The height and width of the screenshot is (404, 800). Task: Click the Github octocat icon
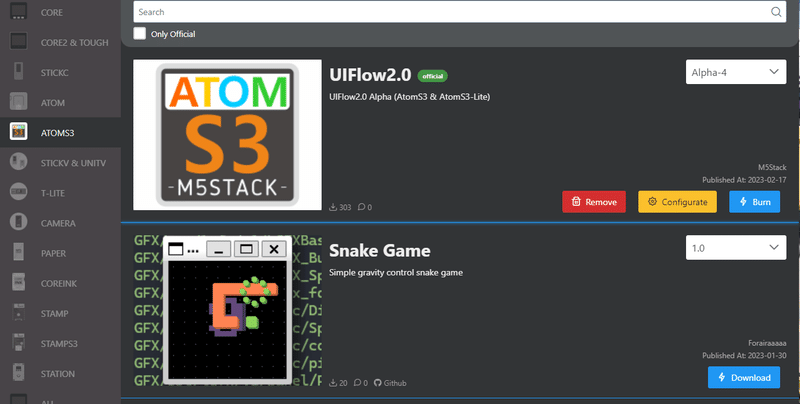click(x=378, y=383)
